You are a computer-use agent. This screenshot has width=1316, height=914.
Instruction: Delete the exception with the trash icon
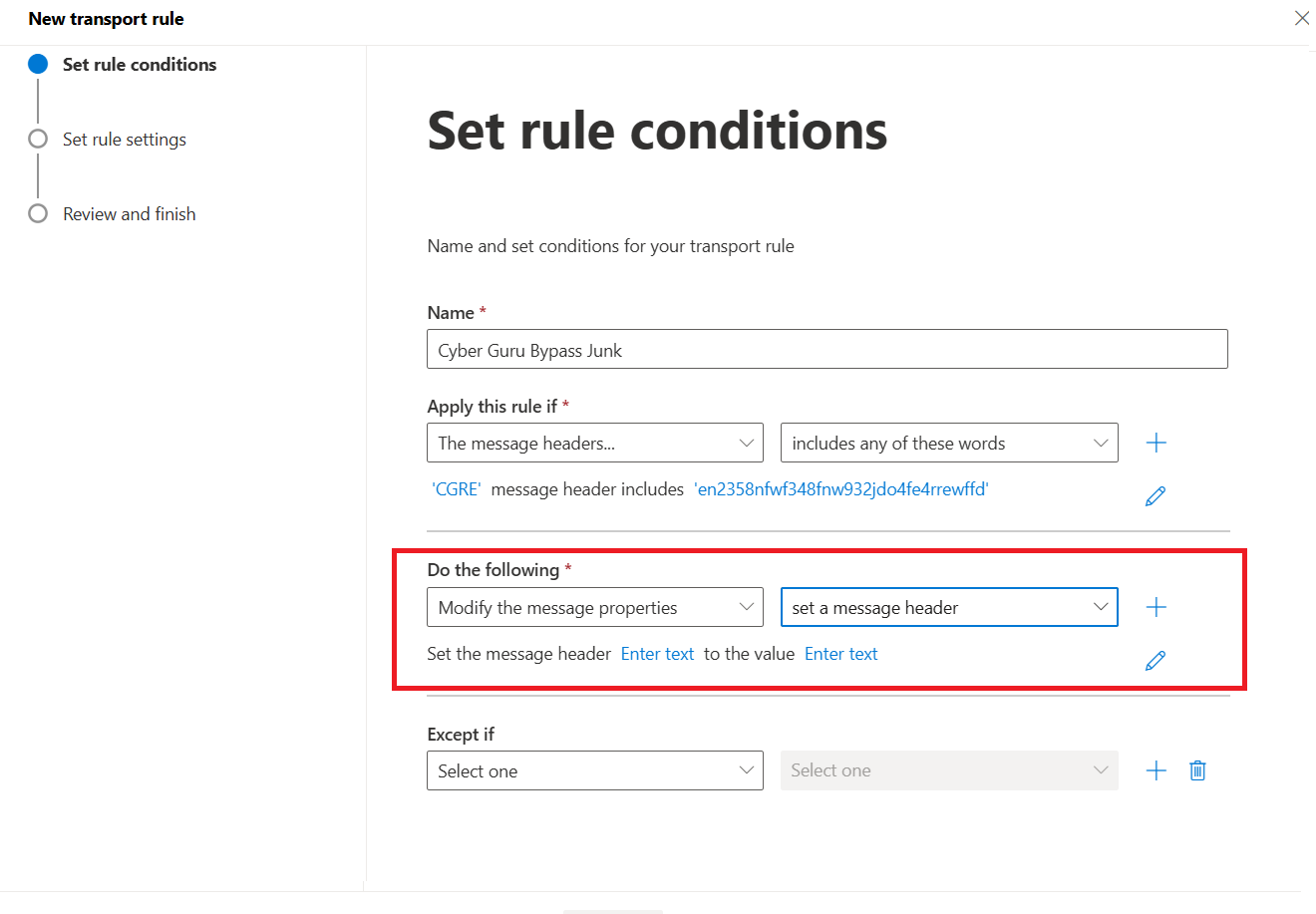(x=1198, y=770)
